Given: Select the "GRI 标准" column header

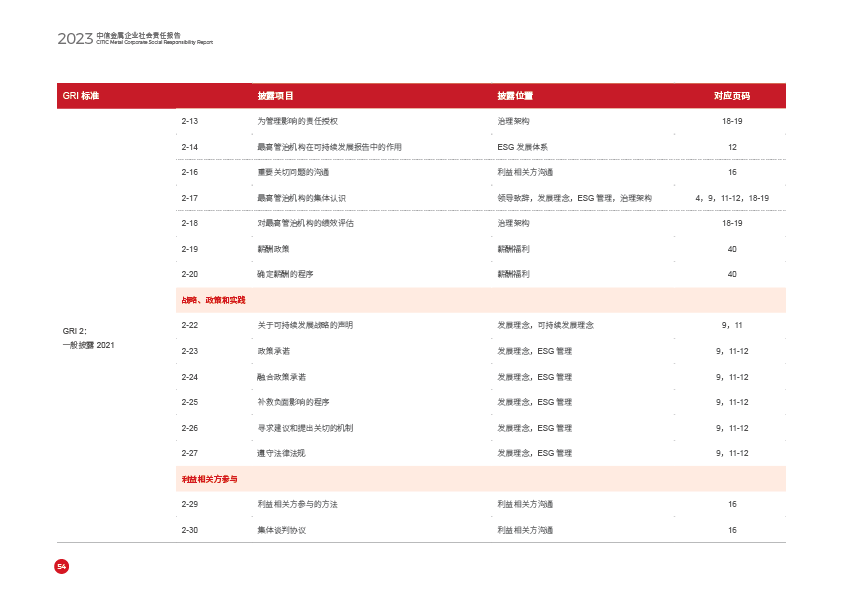Looking at the screenshot, I should coord(81,96).
